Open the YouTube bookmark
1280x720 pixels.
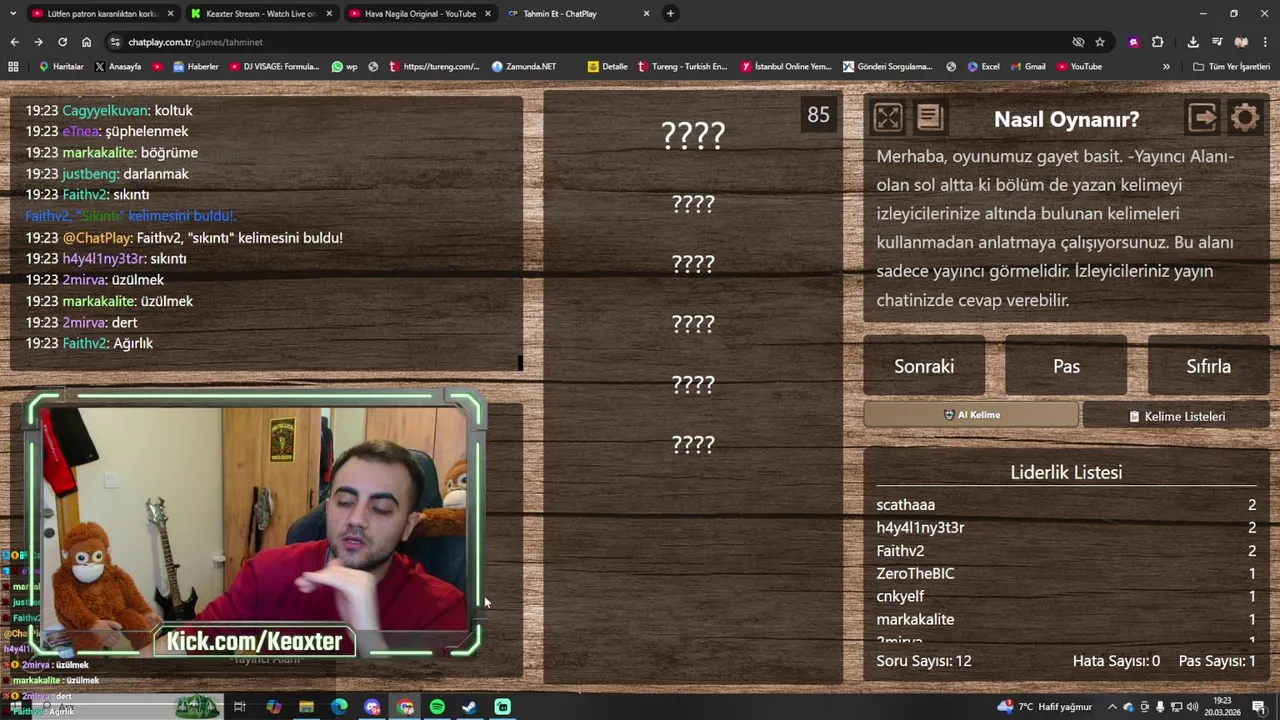point(1079,67)
